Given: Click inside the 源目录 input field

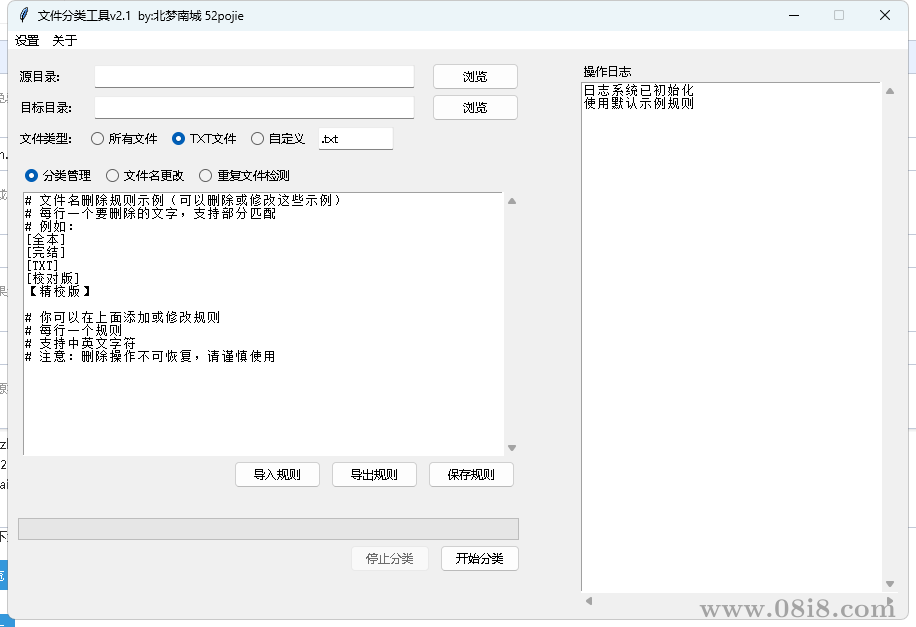Looking at the screenshot, I should pyautogui.click(x=254, y=75).
